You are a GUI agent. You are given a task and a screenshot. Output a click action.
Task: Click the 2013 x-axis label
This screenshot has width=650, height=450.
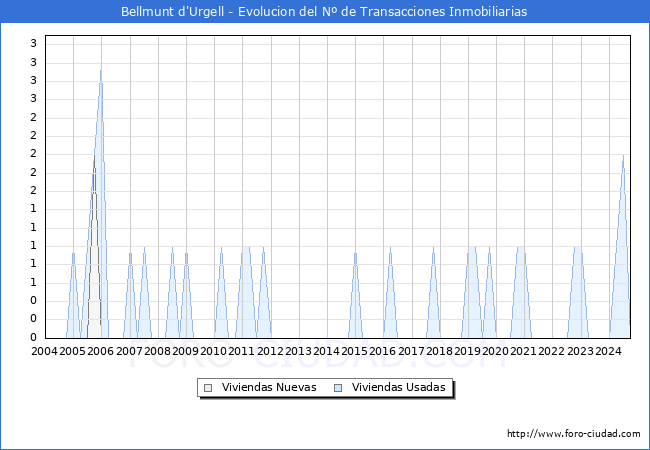pyautogui.click(x=298, y=351)
